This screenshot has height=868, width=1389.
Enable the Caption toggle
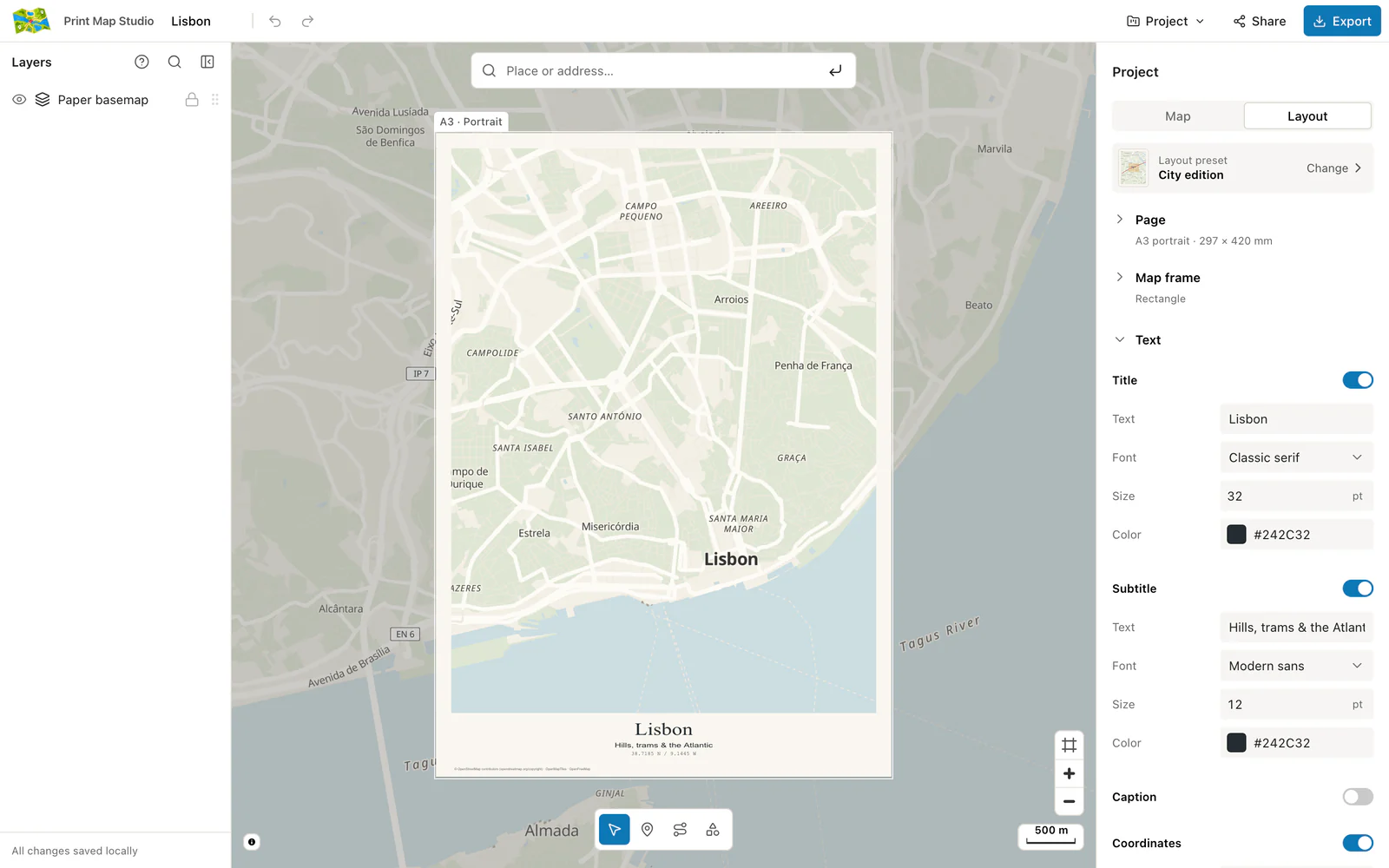(1358, 797)
